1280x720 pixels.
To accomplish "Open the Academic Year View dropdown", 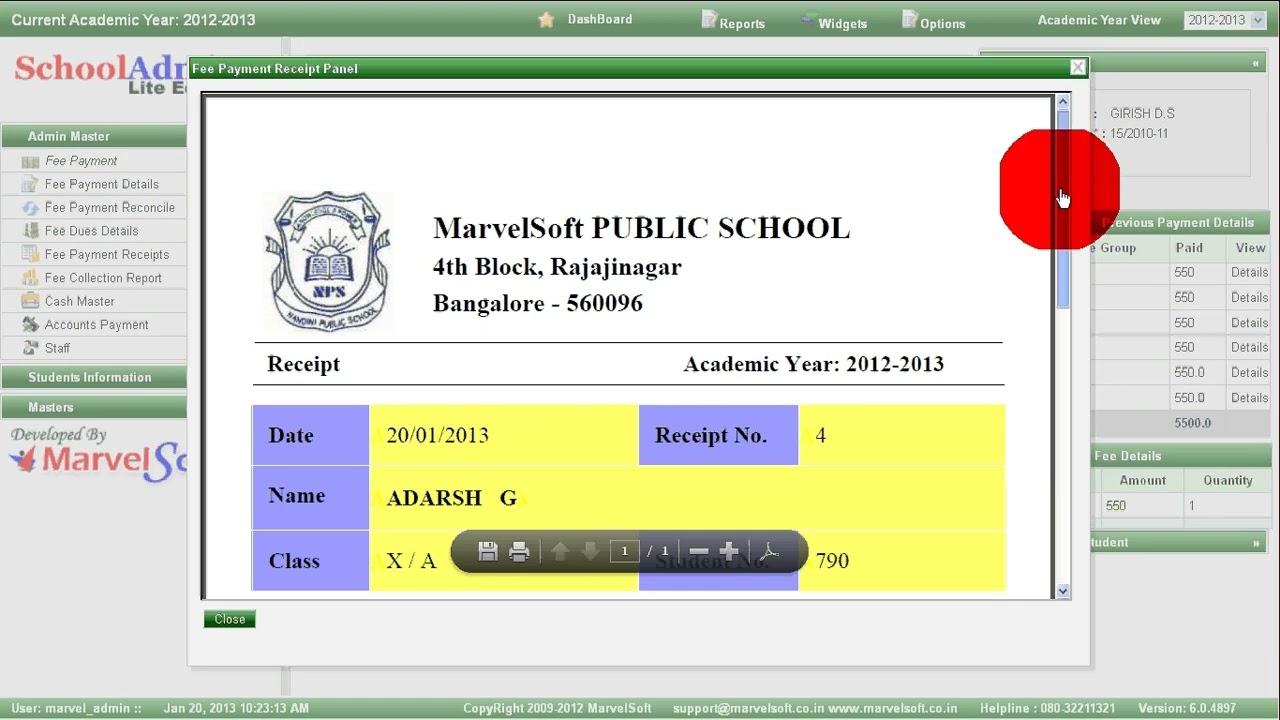I will (x=1225, y=20).
